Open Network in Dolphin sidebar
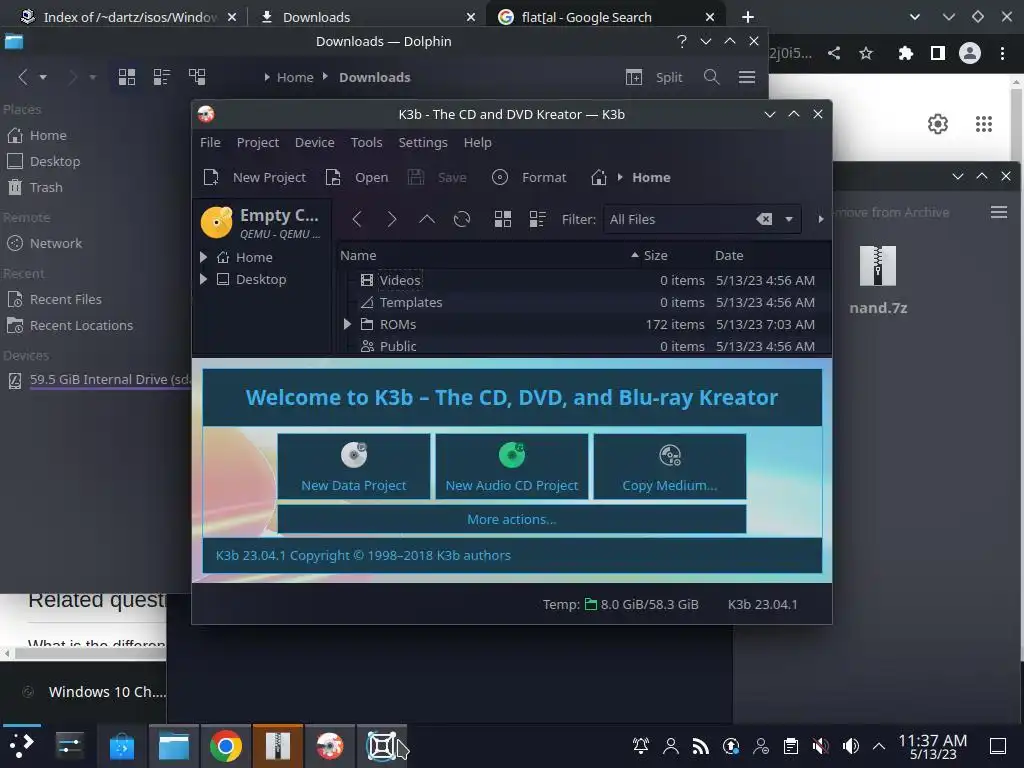 [56, 243]
